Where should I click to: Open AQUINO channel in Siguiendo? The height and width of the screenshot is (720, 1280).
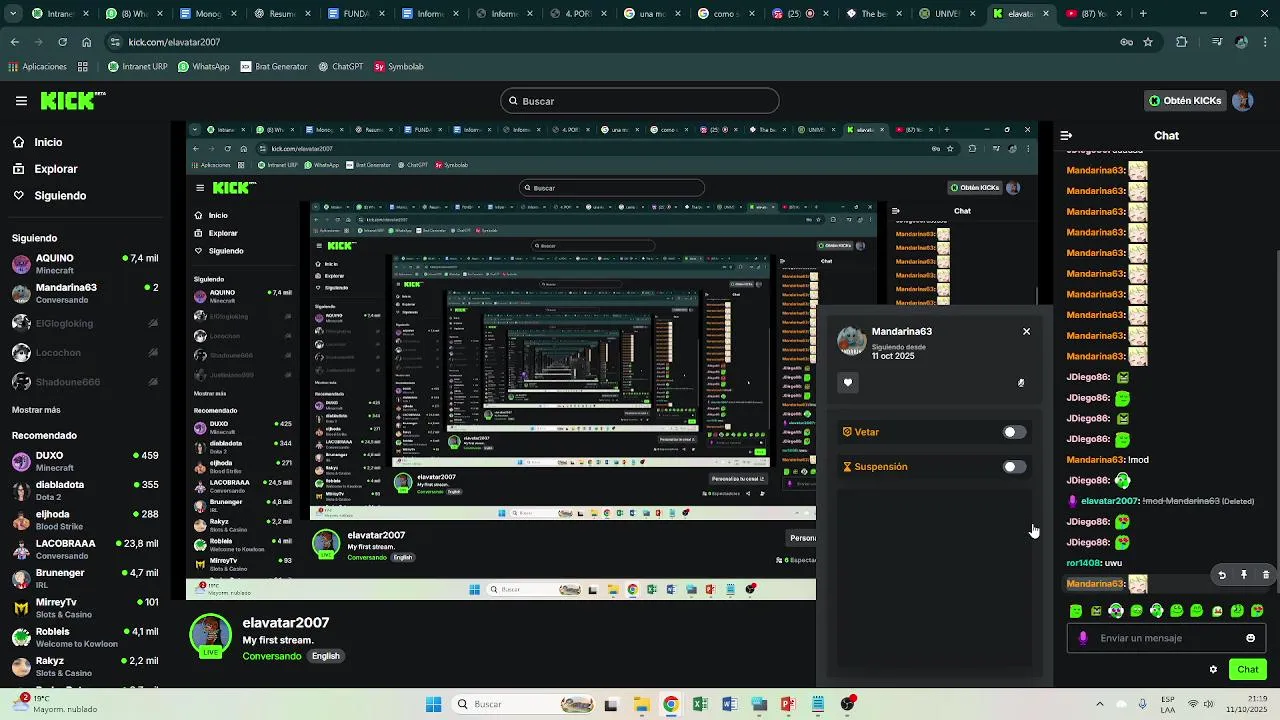pos(85,264)
